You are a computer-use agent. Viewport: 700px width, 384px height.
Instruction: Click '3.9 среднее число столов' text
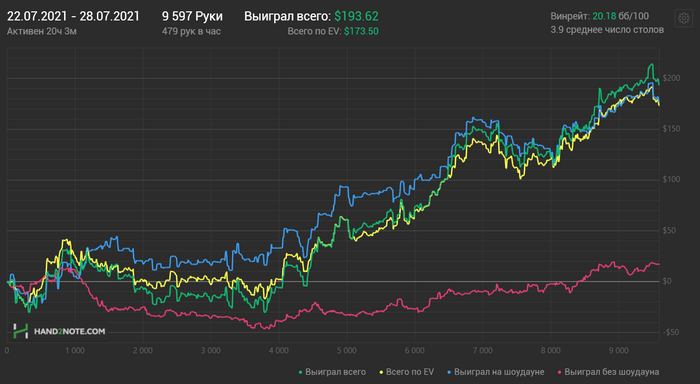tap(607, 30)
